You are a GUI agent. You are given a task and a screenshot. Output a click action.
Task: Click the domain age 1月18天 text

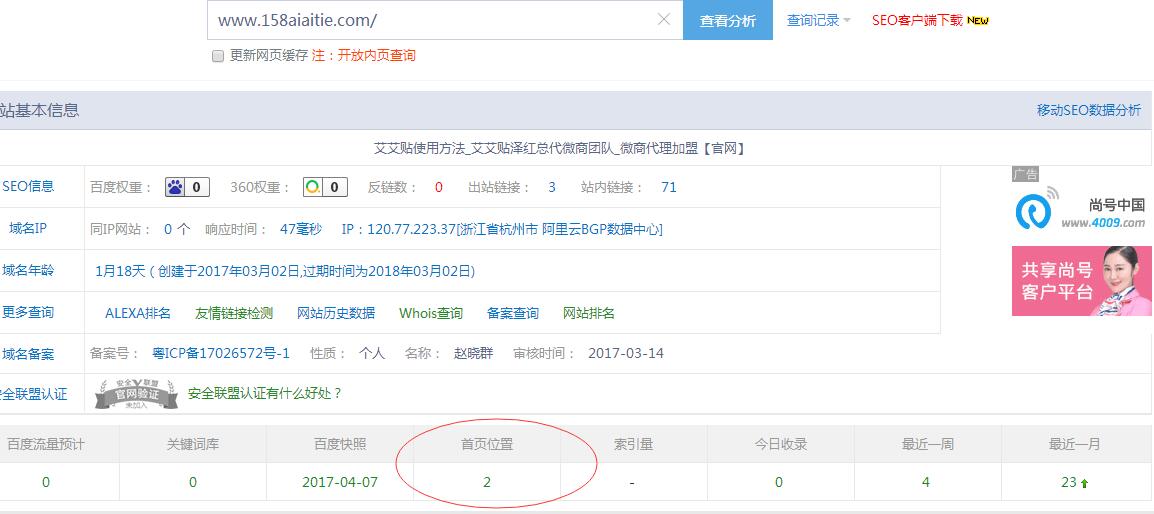click(121, 271)
